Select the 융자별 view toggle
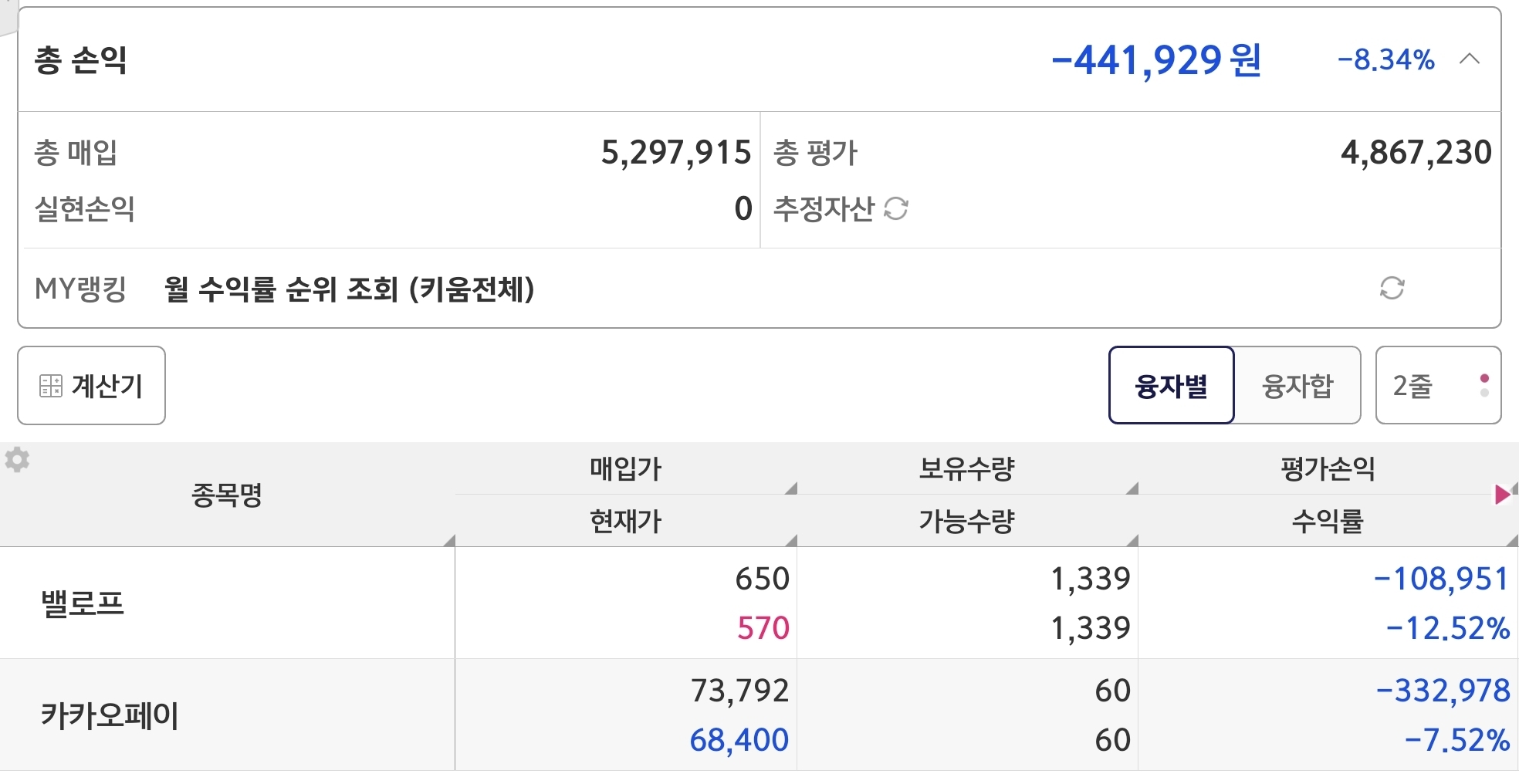The height and width of the screenshot is (784, 1519). tap(1171, 385)
